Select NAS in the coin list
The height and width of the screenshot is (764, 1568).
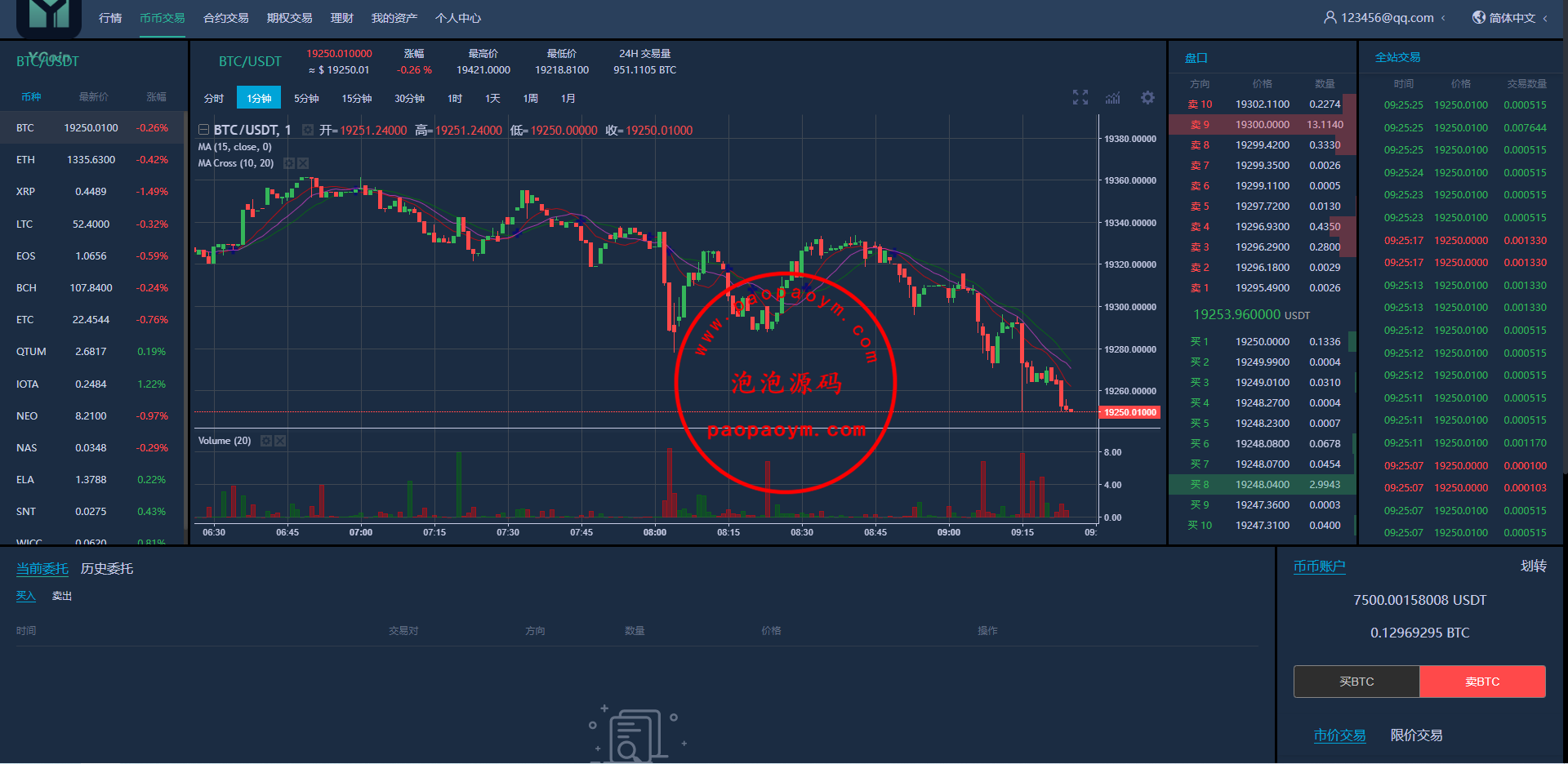pyautogui.click(x=93, y=447)
